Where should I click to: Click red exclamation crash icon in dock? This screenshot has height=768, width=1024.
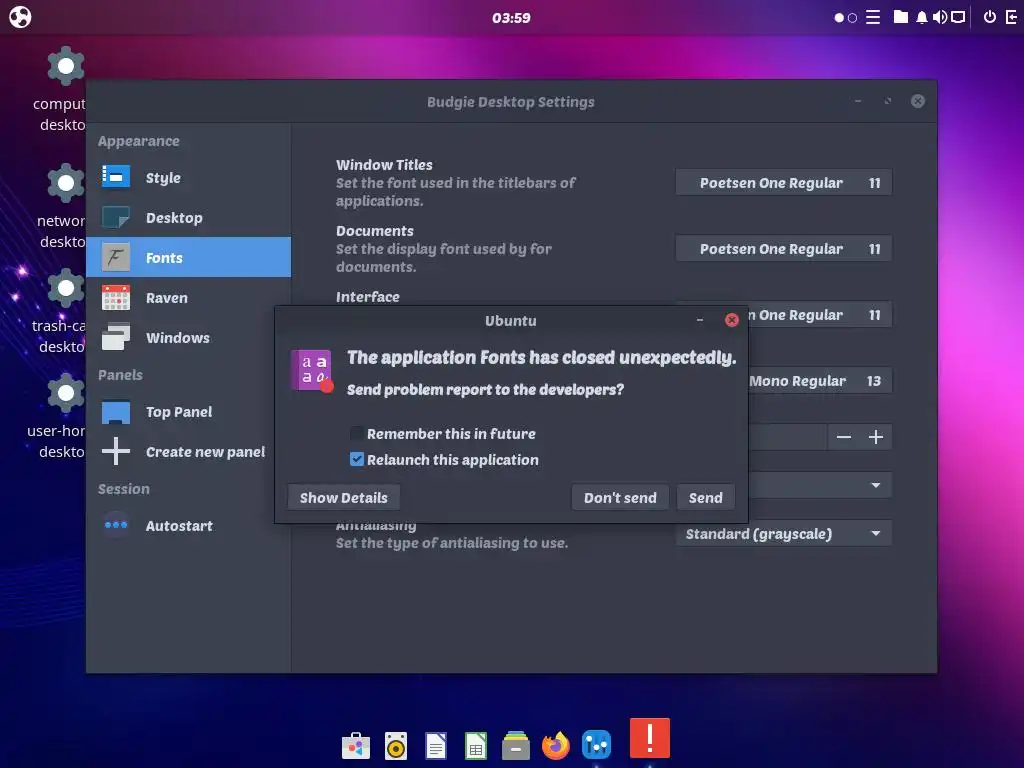(x=650, y=738)
